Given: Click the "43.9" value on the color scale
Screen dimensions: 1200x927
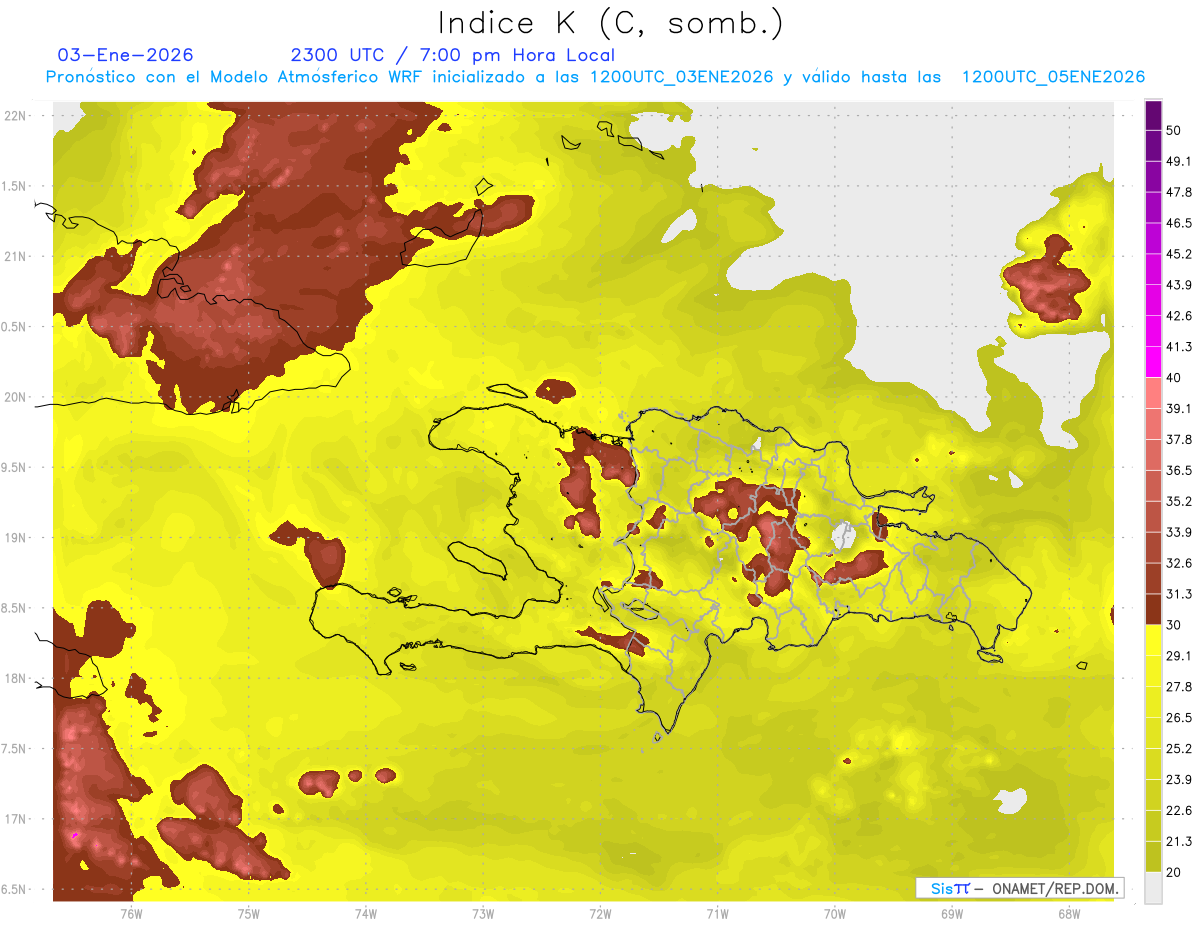Looking at the screenshot, I should tap(1179, 285).
